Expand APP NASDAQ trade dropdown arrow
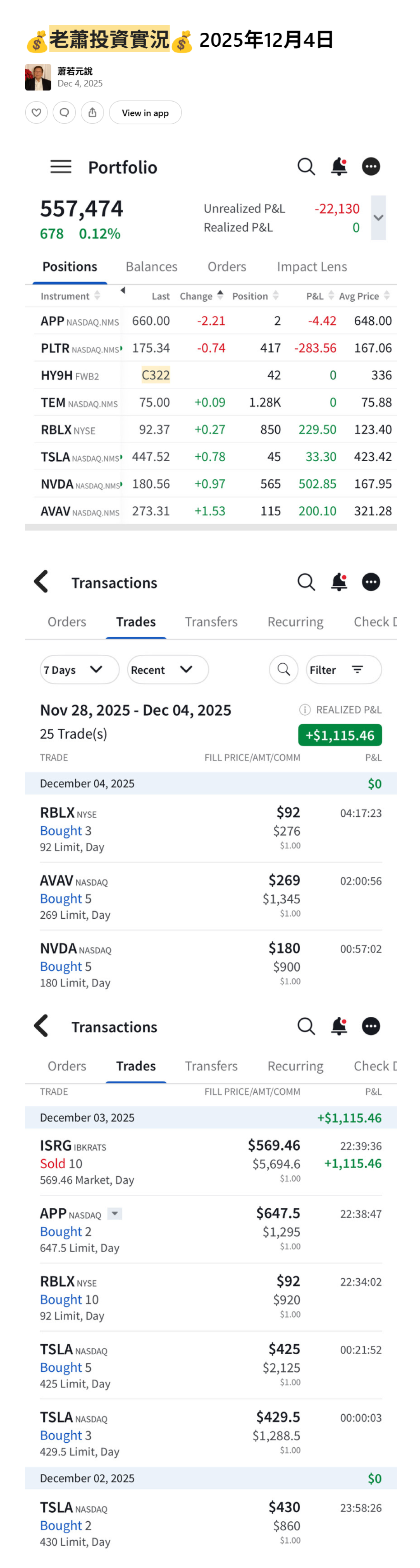Viewport: 420px width, 1568px height. coord(114,1214)
